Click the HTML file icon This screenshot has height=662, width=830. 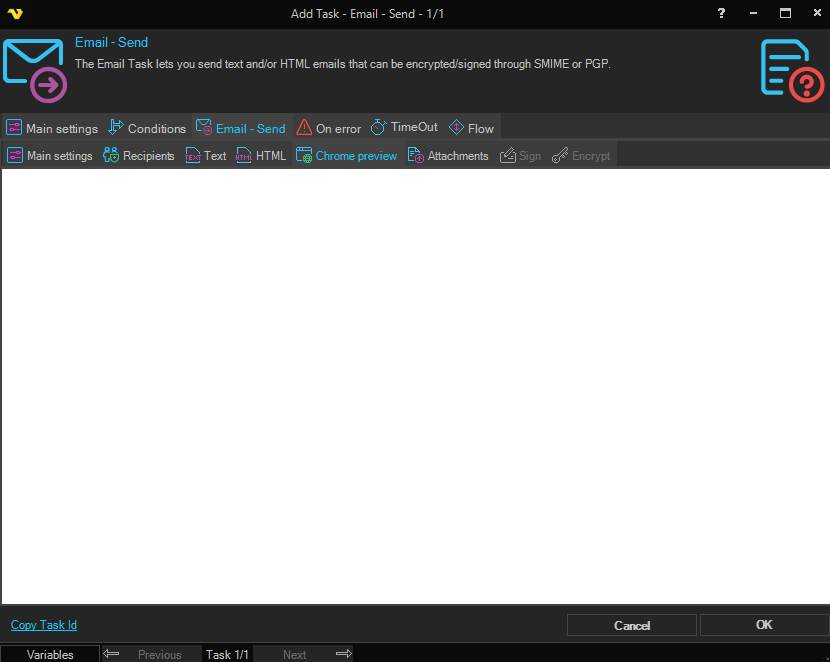pos(244,156)
